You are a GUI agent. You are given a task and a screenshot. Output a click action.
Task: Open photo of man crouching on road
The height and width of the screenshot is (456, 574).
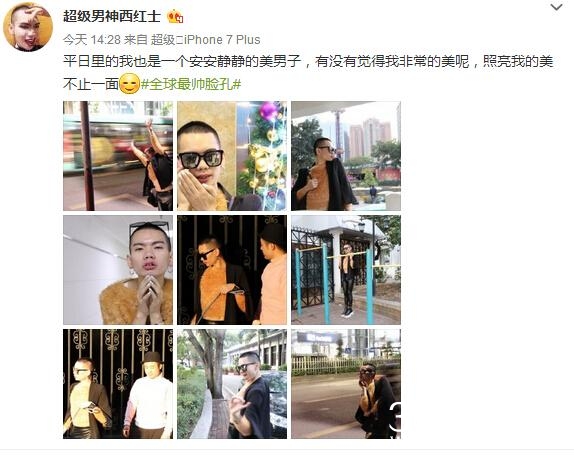click(x=346, y=384)
